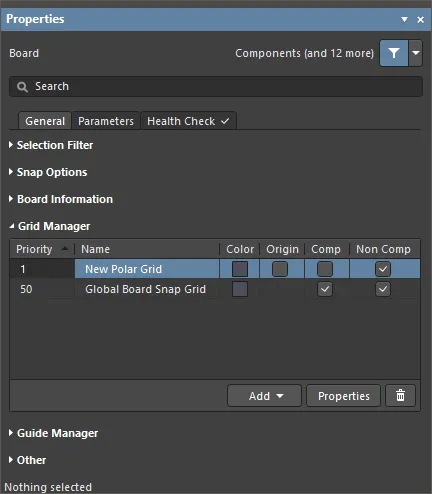This screenshot has width=432, height=494.
Task: Uncheck Comp for Global Board Snap Grid
Action: coord(325,289)
